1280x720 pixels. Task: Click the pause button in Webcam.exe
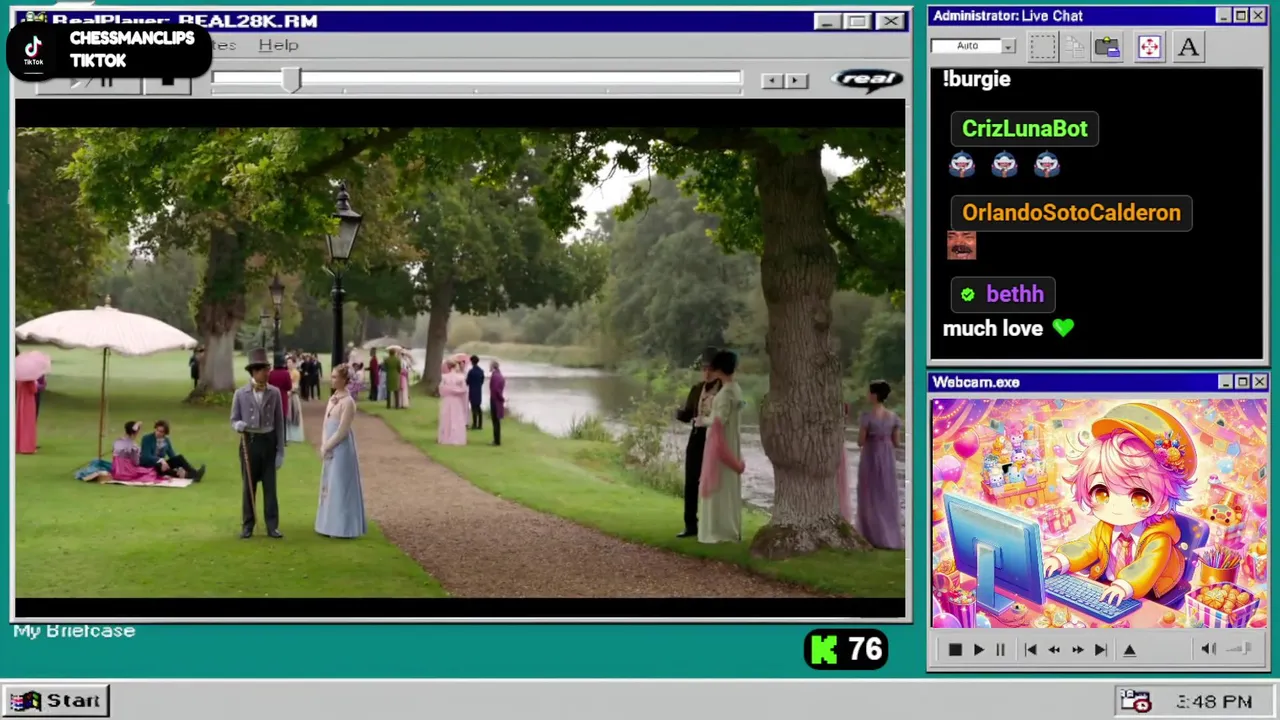(1000, 650)
